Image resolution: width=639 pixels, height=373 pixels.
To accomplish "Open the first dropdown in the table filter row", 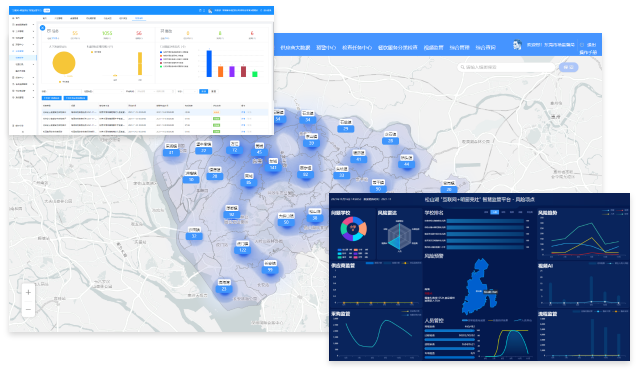I will tap(108, 91).
